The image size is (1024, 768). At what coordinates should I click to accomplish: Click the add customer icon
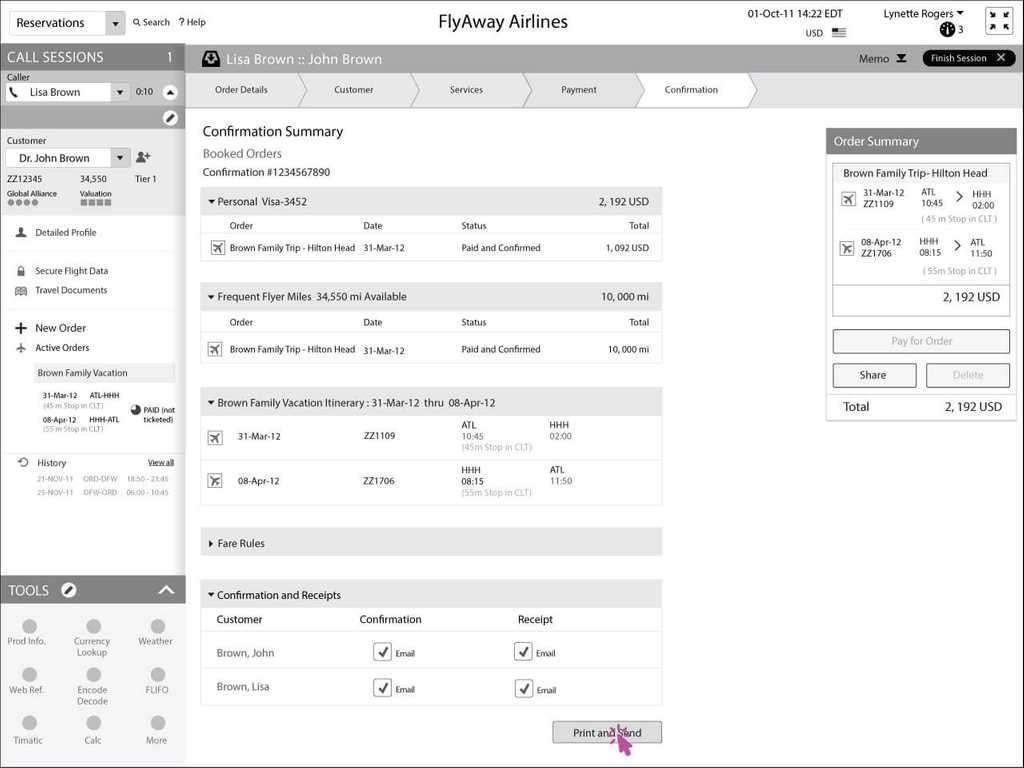[x=143, y=157]
